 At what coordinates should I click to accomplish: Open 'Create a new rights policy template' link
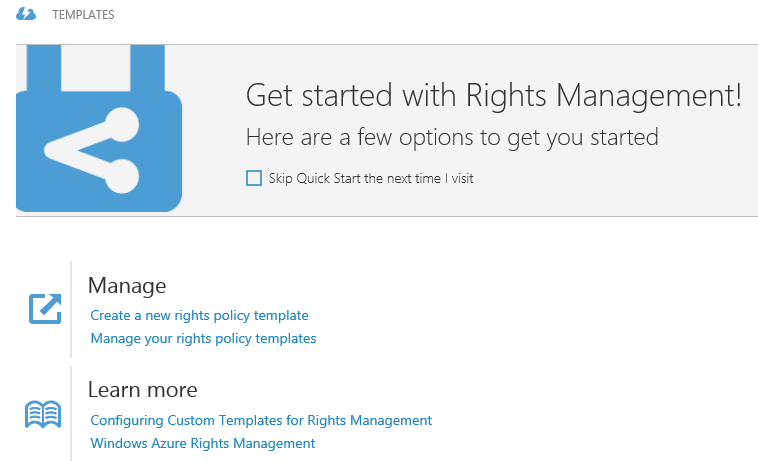pyautogui.click(x=199, y=315)
